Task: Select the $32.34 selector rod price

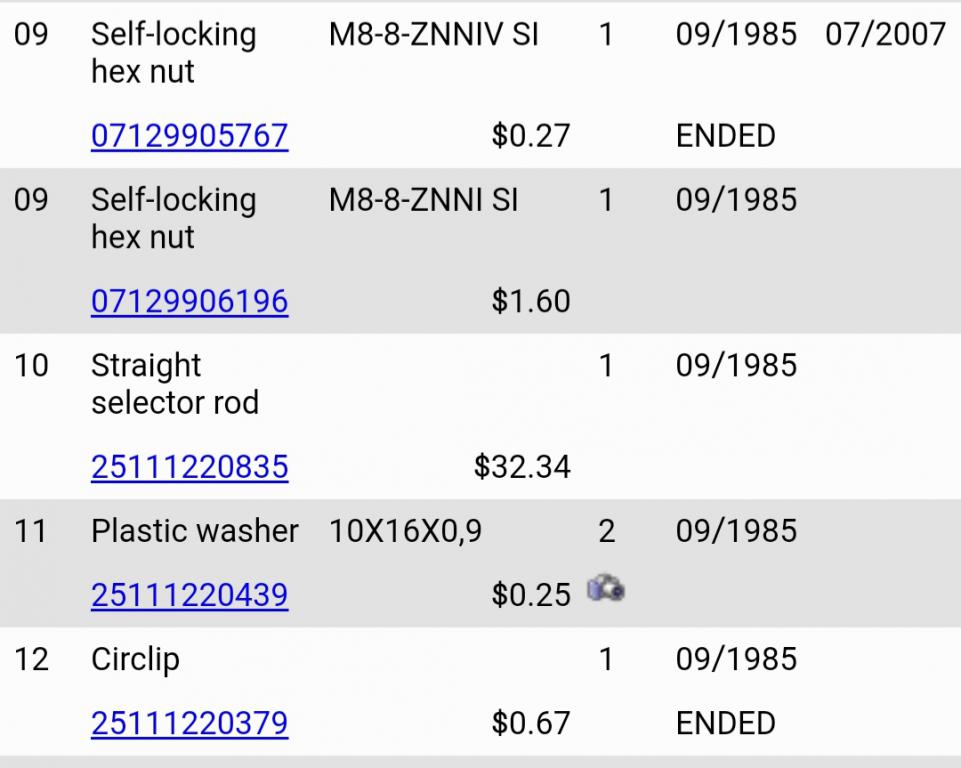Action: pos(522,467)
